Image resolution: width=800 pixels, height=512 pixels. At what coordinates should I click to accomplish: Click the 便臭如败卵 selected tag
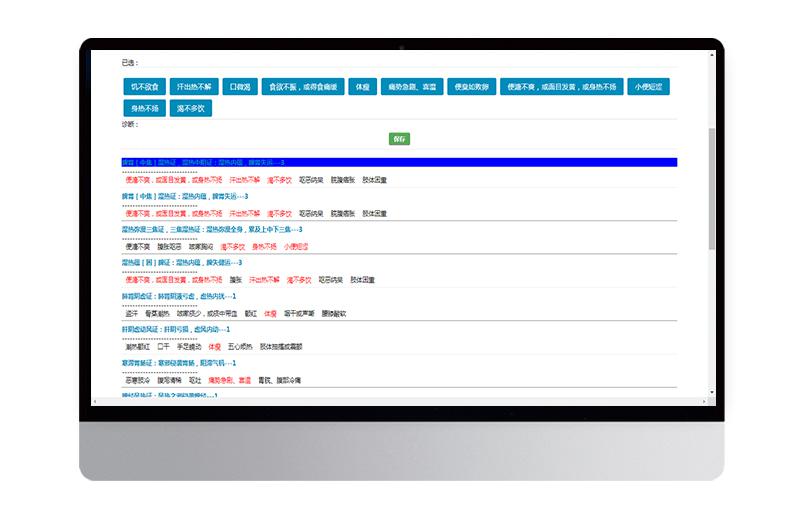(471, 87)
